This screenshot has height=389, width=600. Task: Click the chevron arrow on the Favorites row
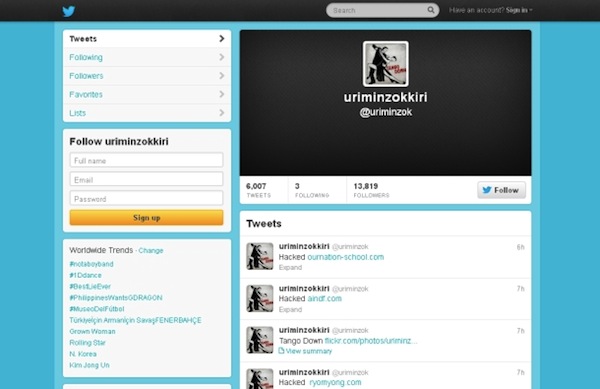[x=222, y=94]
